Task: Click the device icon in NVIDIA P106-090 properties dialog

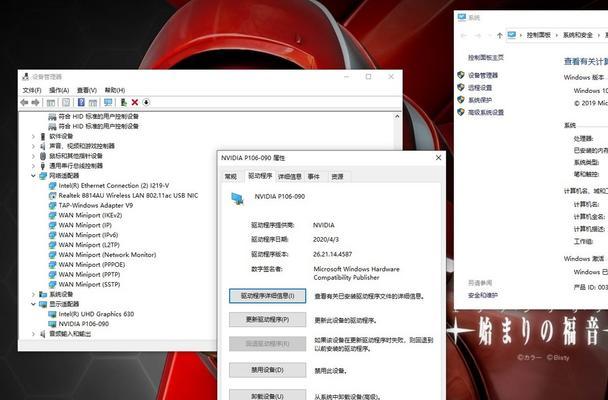Action: pos(237,199)
